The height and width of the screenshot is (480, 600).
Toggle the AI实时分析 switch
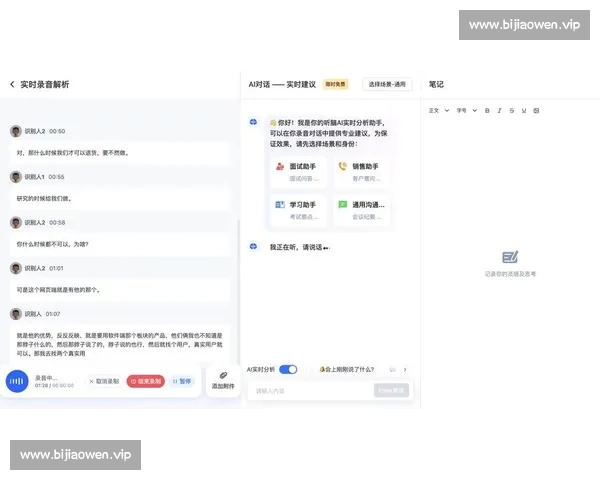pos(288,369)
